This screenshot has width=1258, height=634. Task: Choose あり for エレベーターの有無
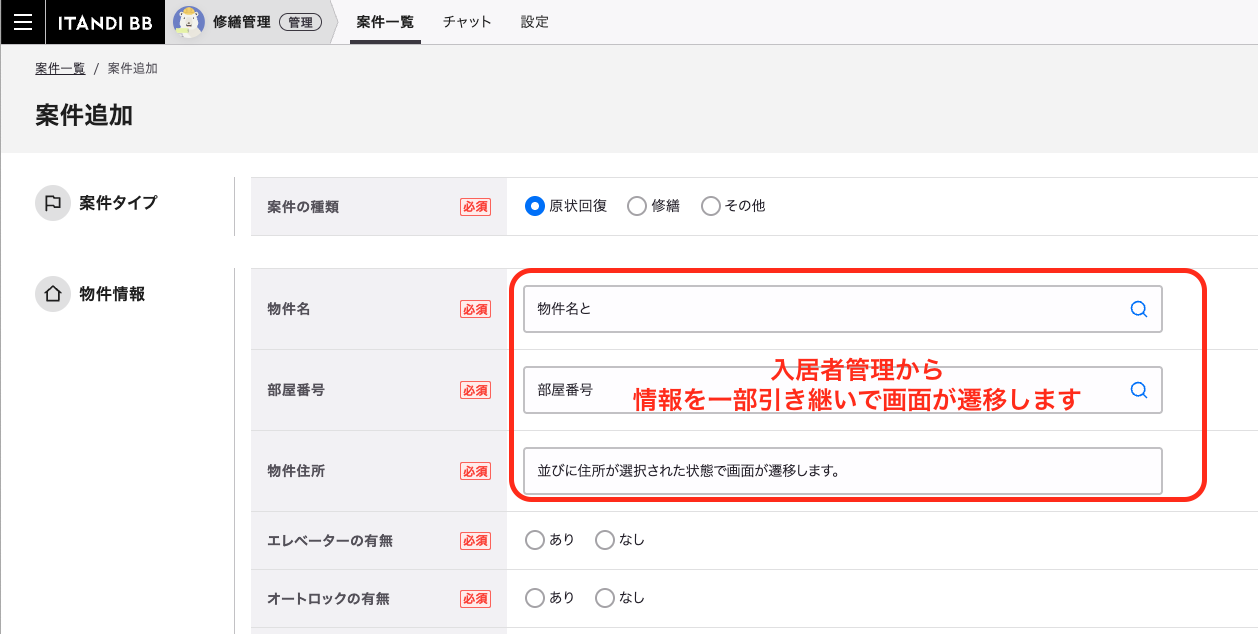point(534,540)
